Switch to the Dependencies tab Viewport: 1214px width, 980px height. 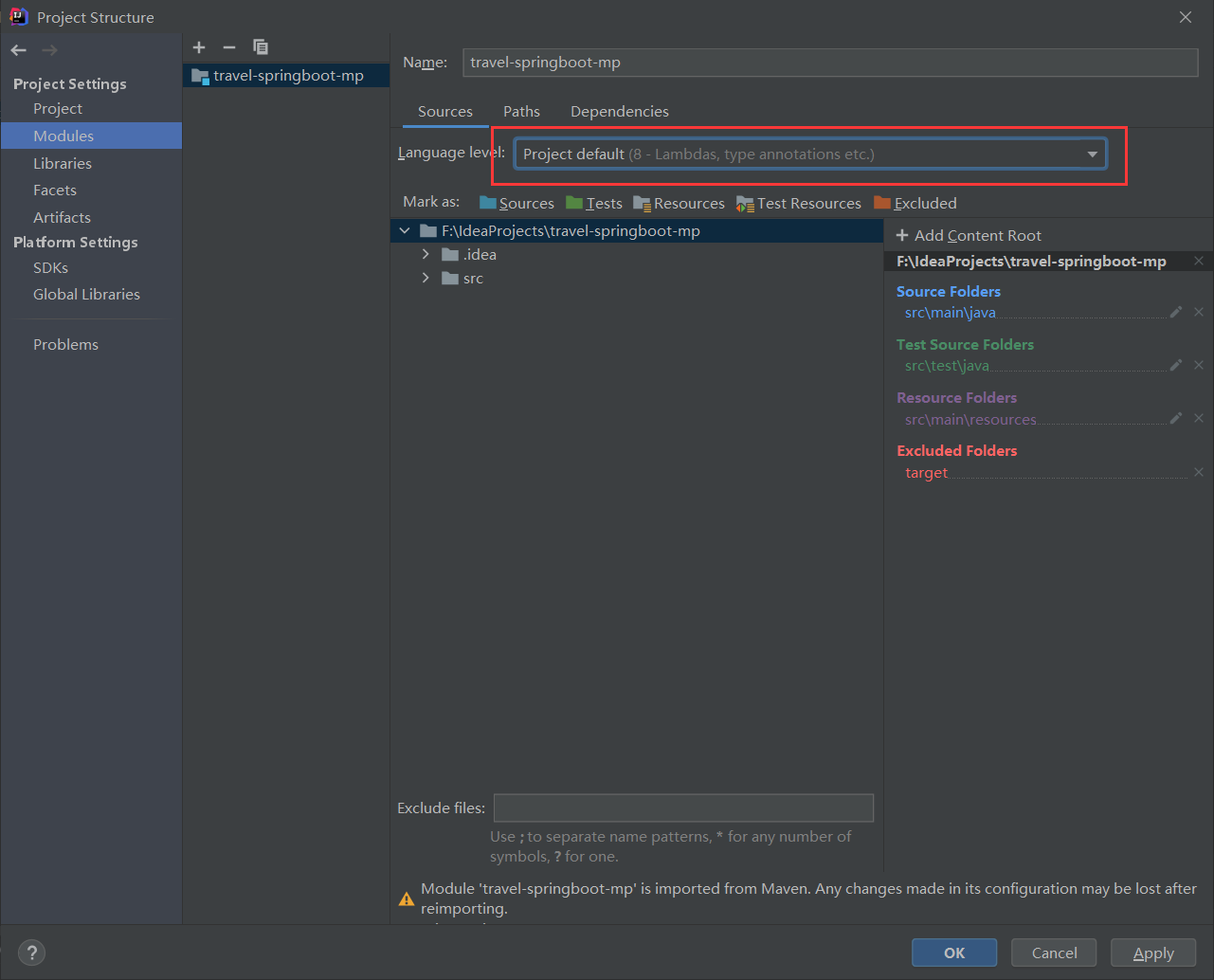point(620,112)
